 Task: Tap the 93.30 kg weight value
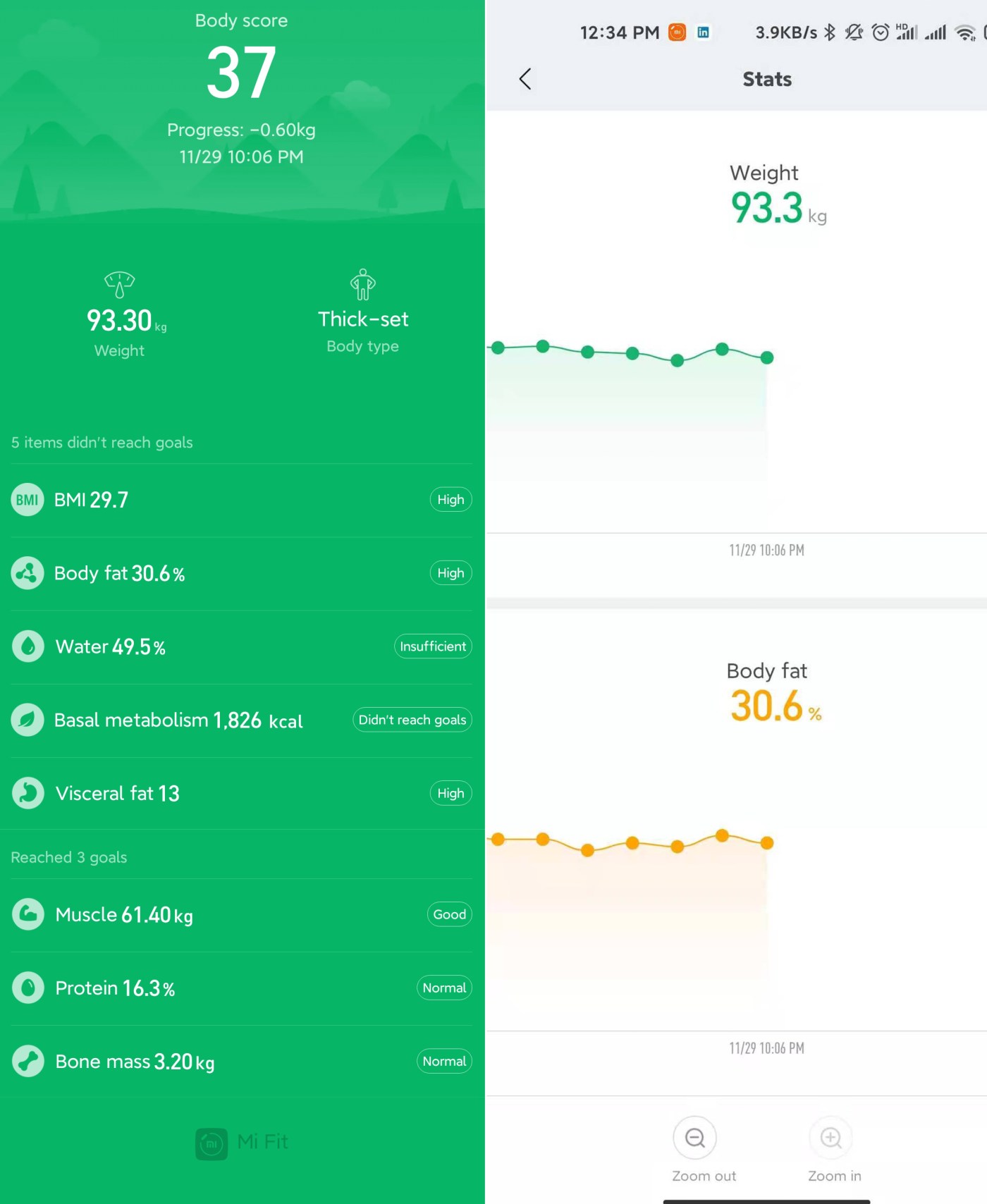(x=126, y=321)
